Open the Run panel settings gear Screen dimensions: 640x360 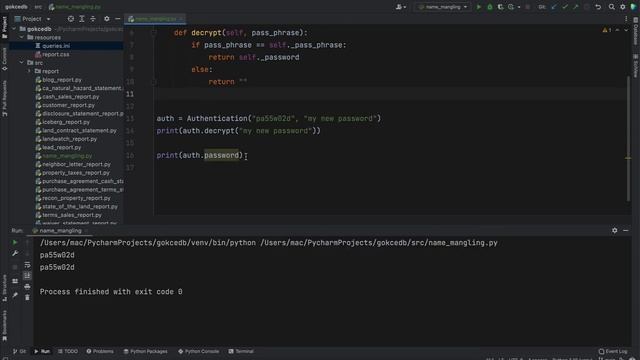[615, 231]
